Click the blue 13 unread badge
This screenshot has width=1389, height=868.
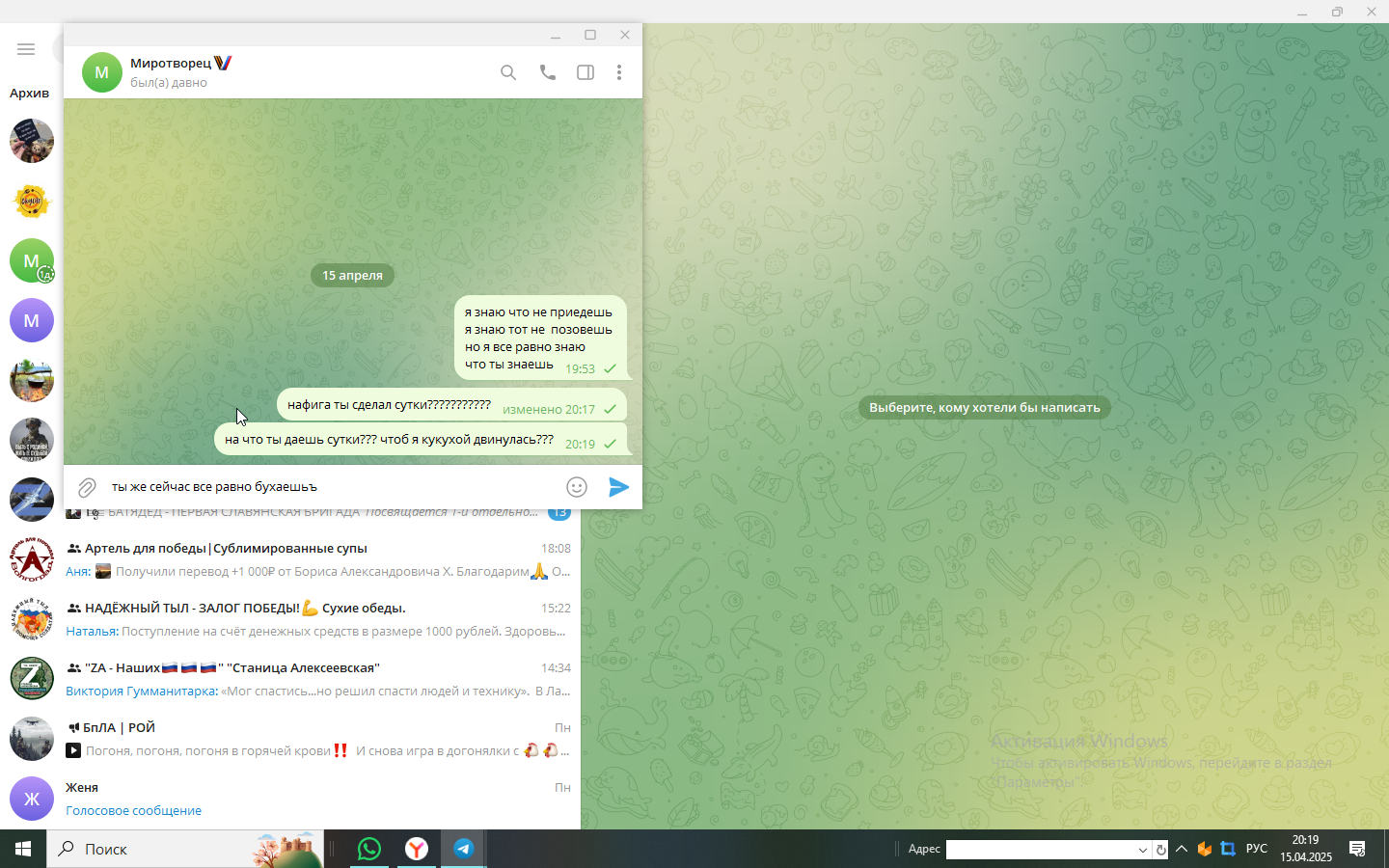[x=559, y=513]
